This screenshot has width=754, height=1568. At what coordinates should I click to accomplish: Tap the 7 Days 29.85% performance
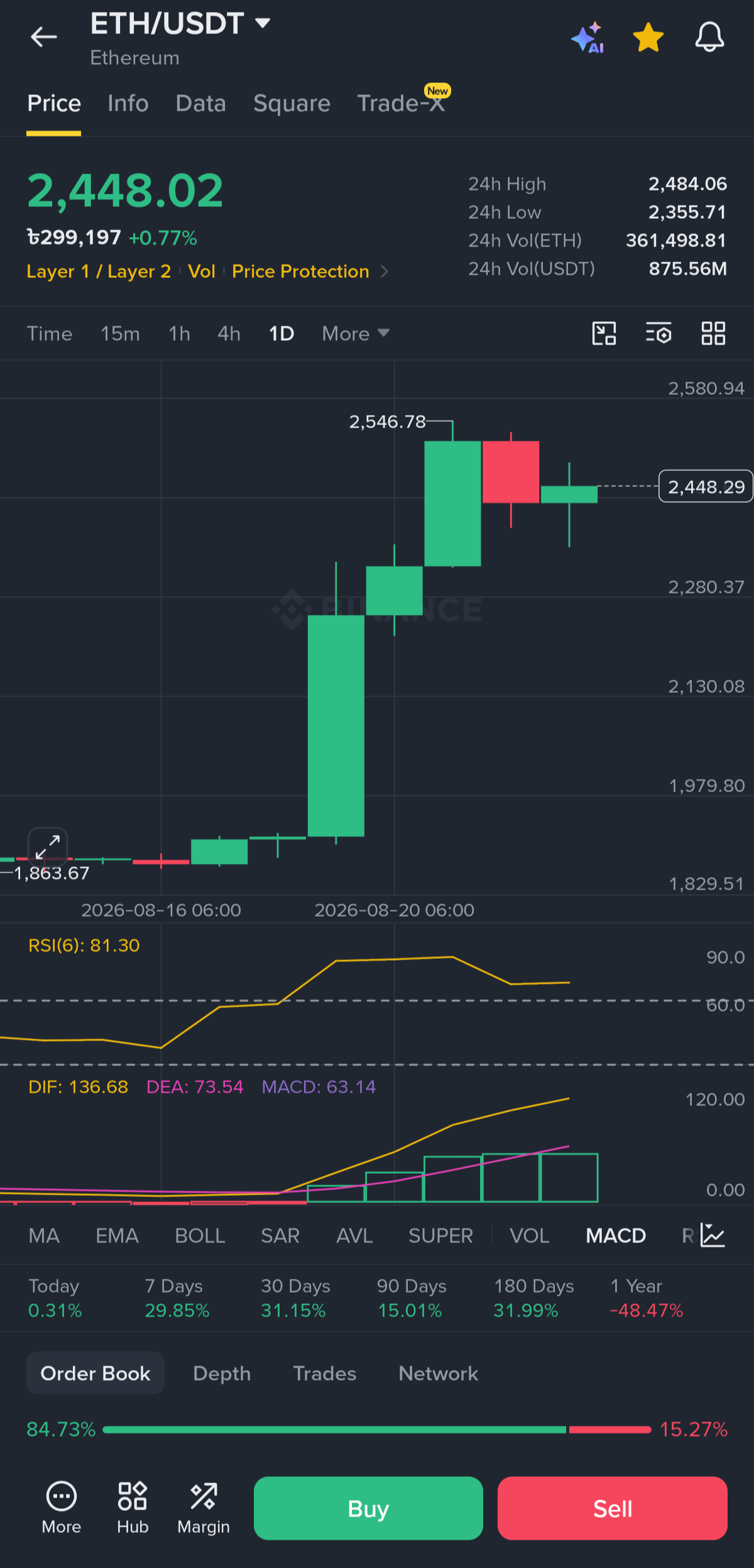[177, 1298]
